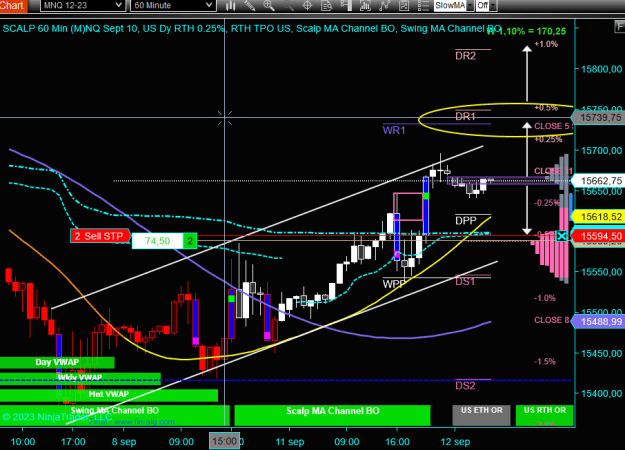This screenshot has height=450, width=625.
Task: Click the DS1 support level label
Action: (465, 281)
